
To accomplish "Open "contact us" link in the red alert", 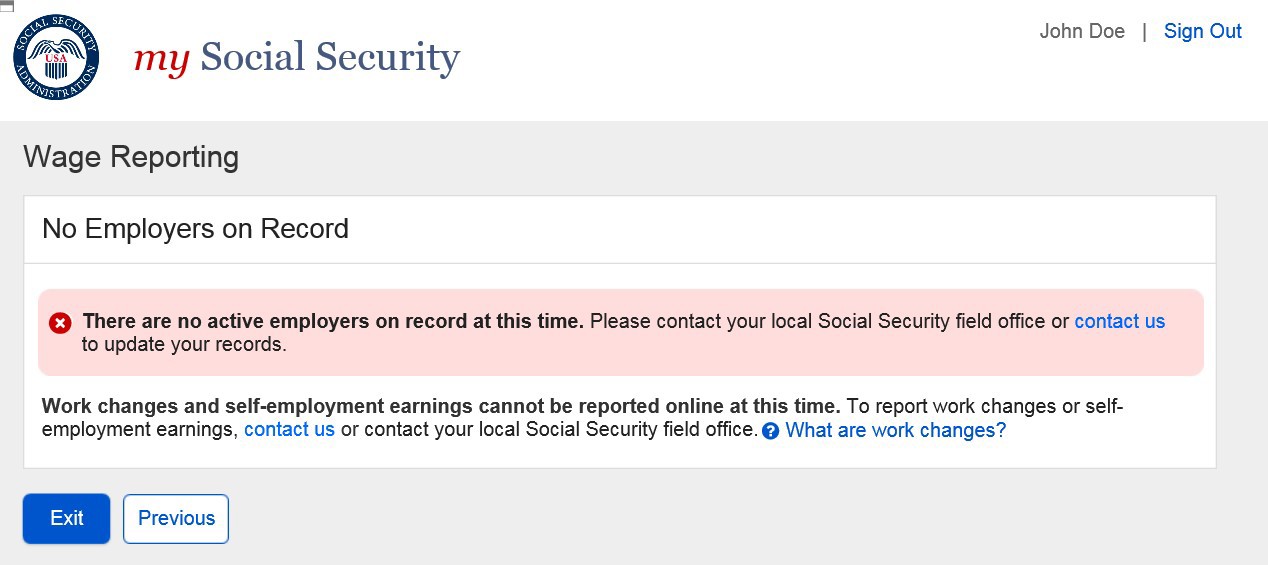I will [x=1119, y=321].
